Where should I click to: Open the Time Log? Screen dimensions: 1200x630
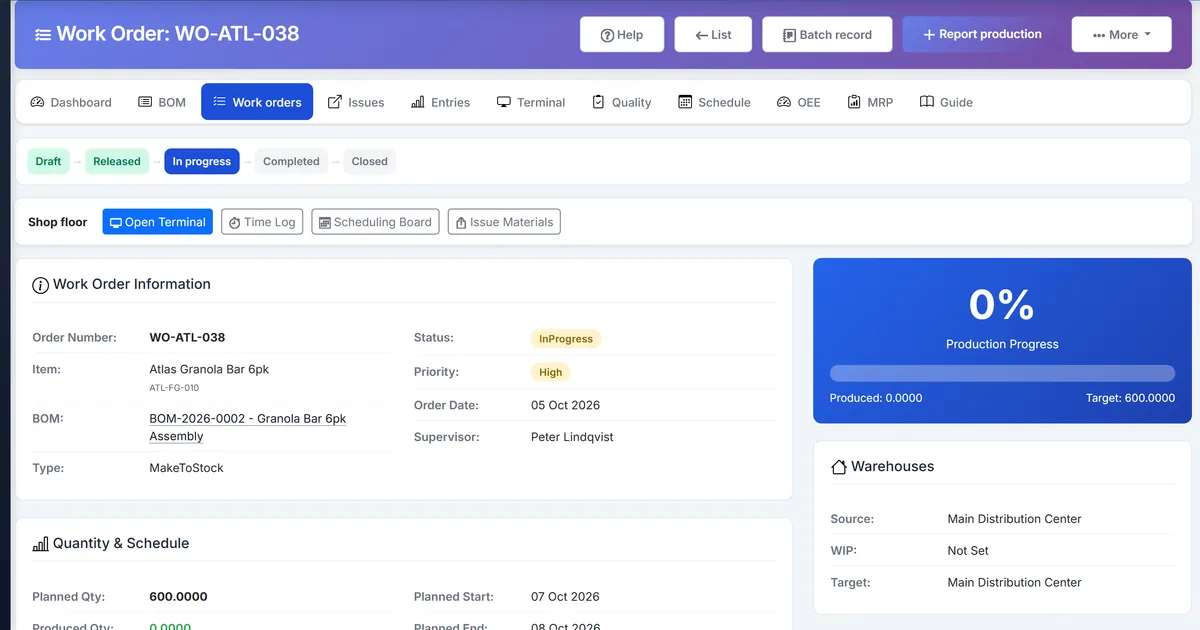pyautogui.click(x=262, y=222)
